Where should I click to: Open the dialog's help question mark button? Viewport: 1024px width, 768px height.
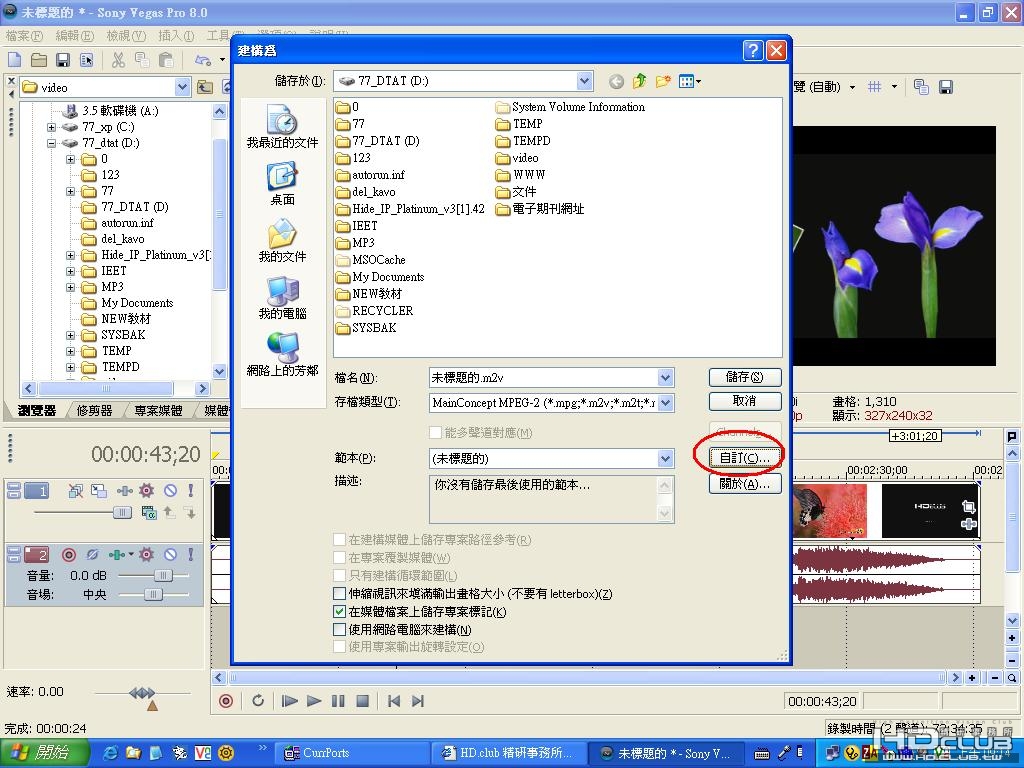point(753,50)
